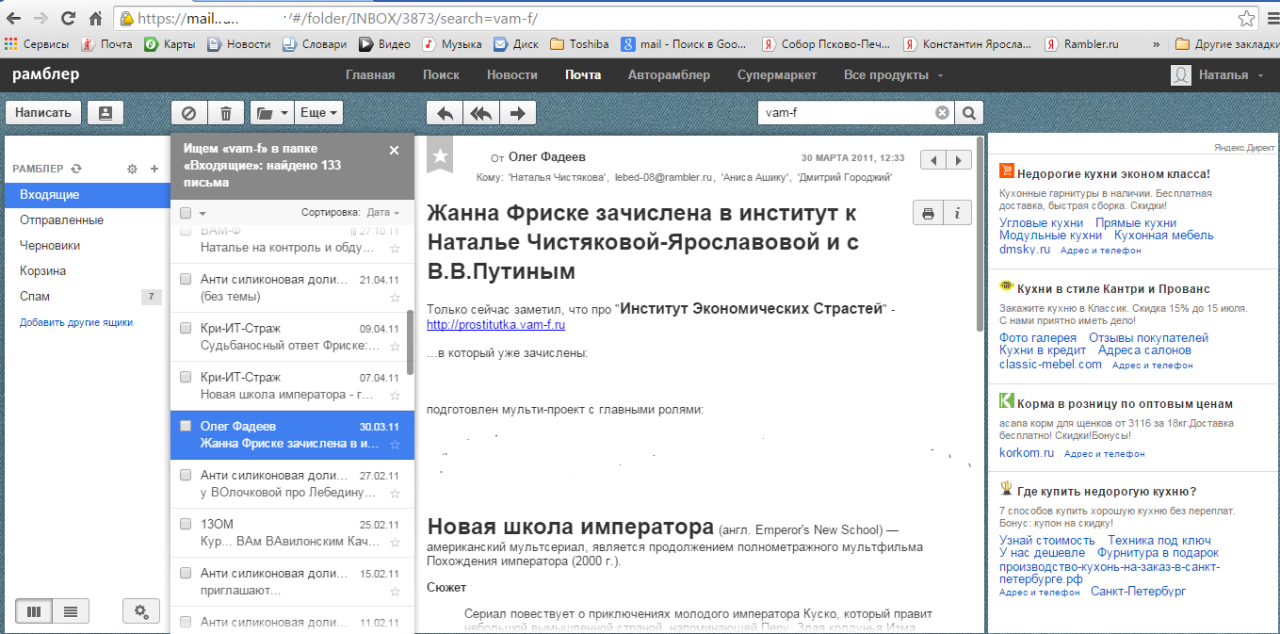1280x634 pixels.
Task: Forward the open message
Action: 518,113
